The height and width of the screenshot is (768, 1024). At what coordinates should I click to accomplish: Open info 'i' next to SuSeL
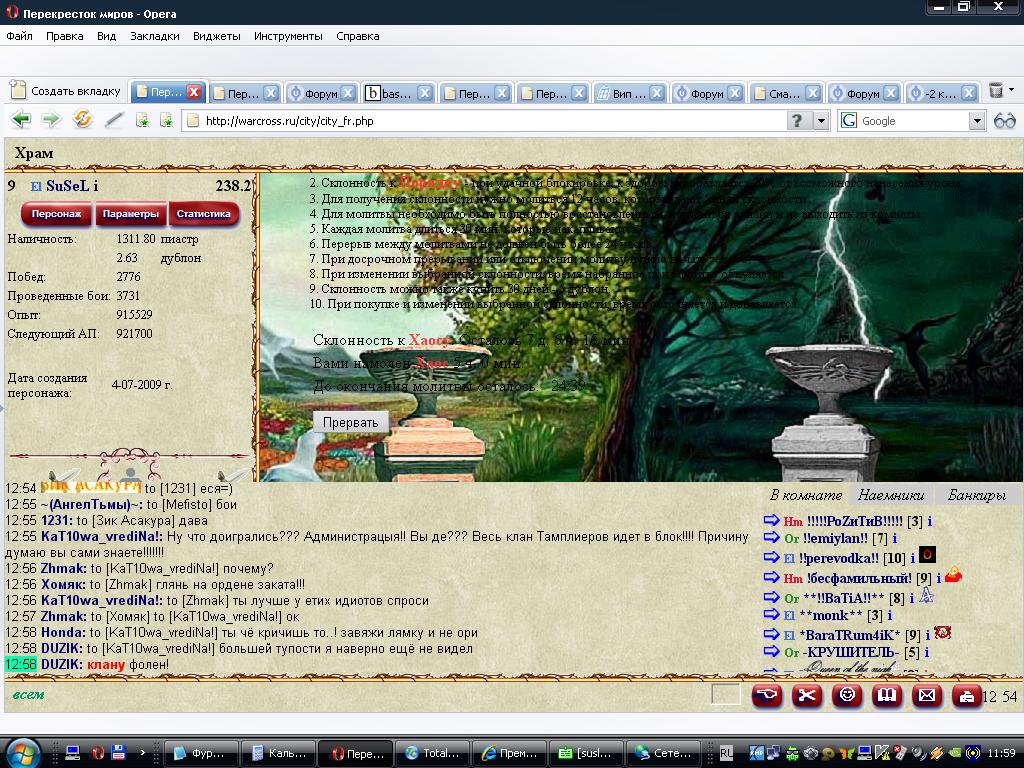pos(95,186)
